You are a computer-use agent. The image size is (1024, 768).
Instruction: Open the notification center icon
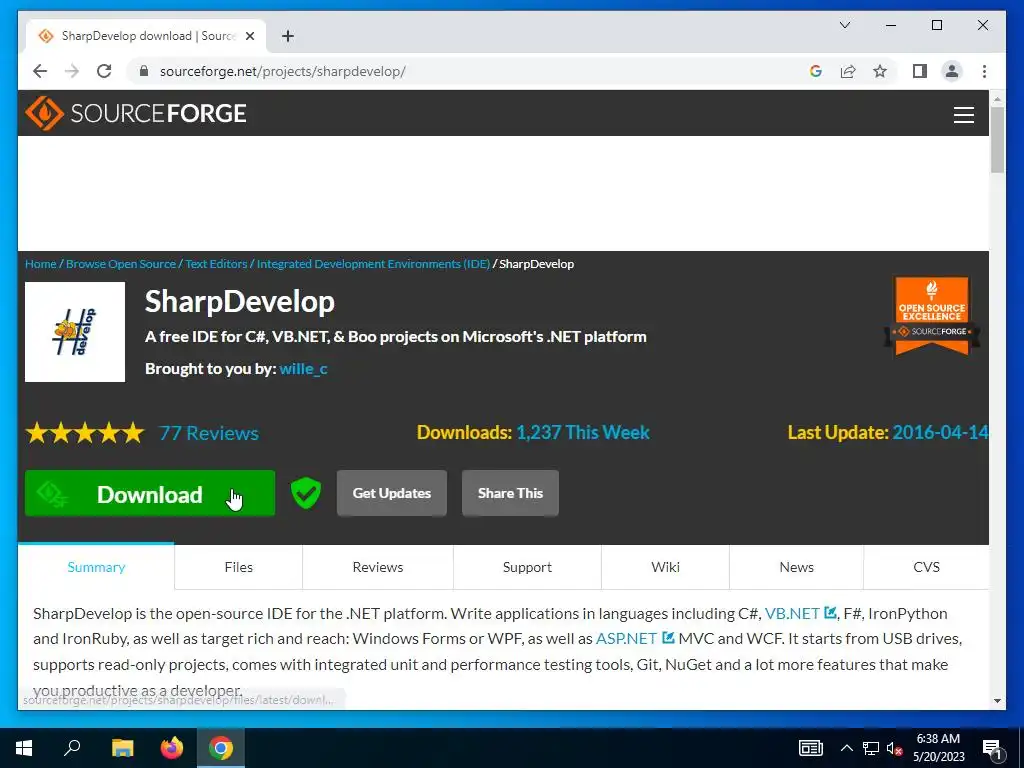tap(992, 748)
